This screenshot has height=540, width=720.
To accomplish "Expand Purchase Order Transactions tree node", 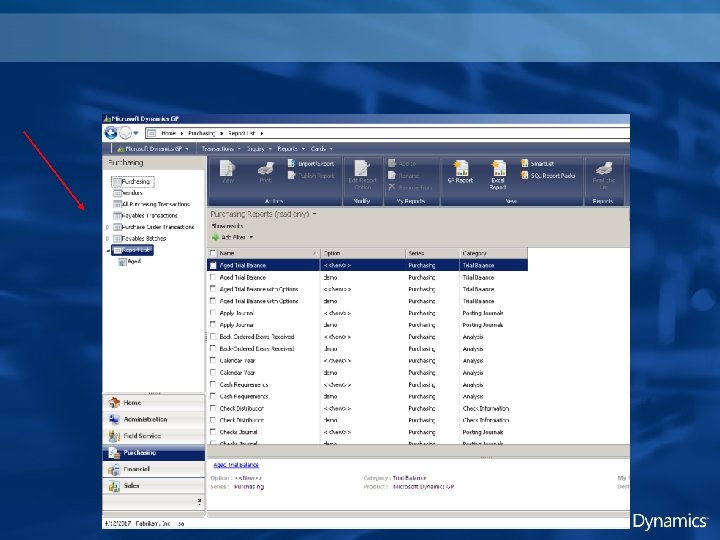I will (x=107, y=227).
